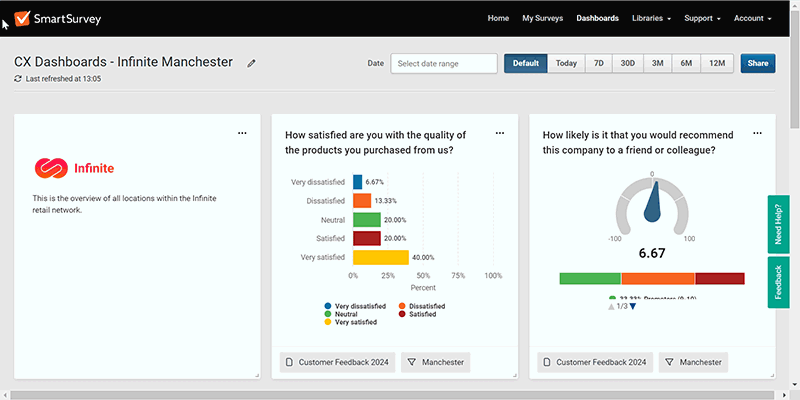Screen dimensions: 800x400
Task: Click the Select date range input field
Action: coord(444,63)
